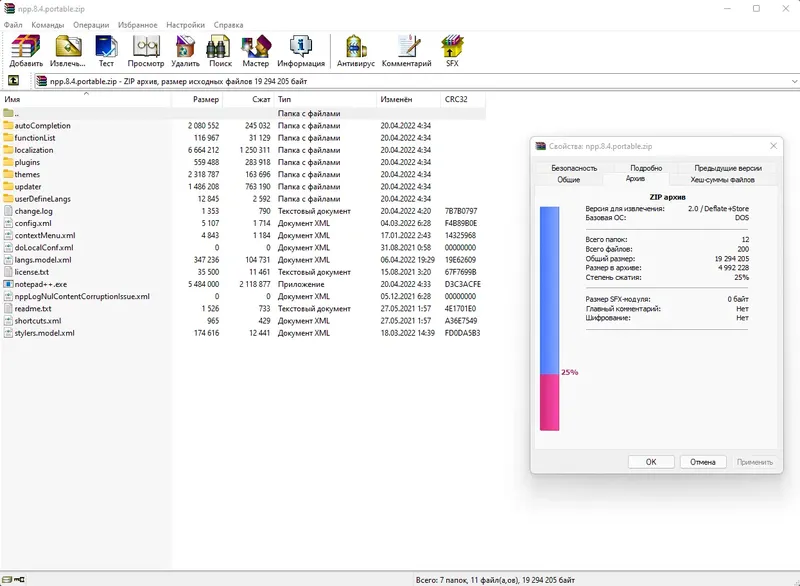
Task: Select the userDefineLangs folder icon
Action: [8, 199]
